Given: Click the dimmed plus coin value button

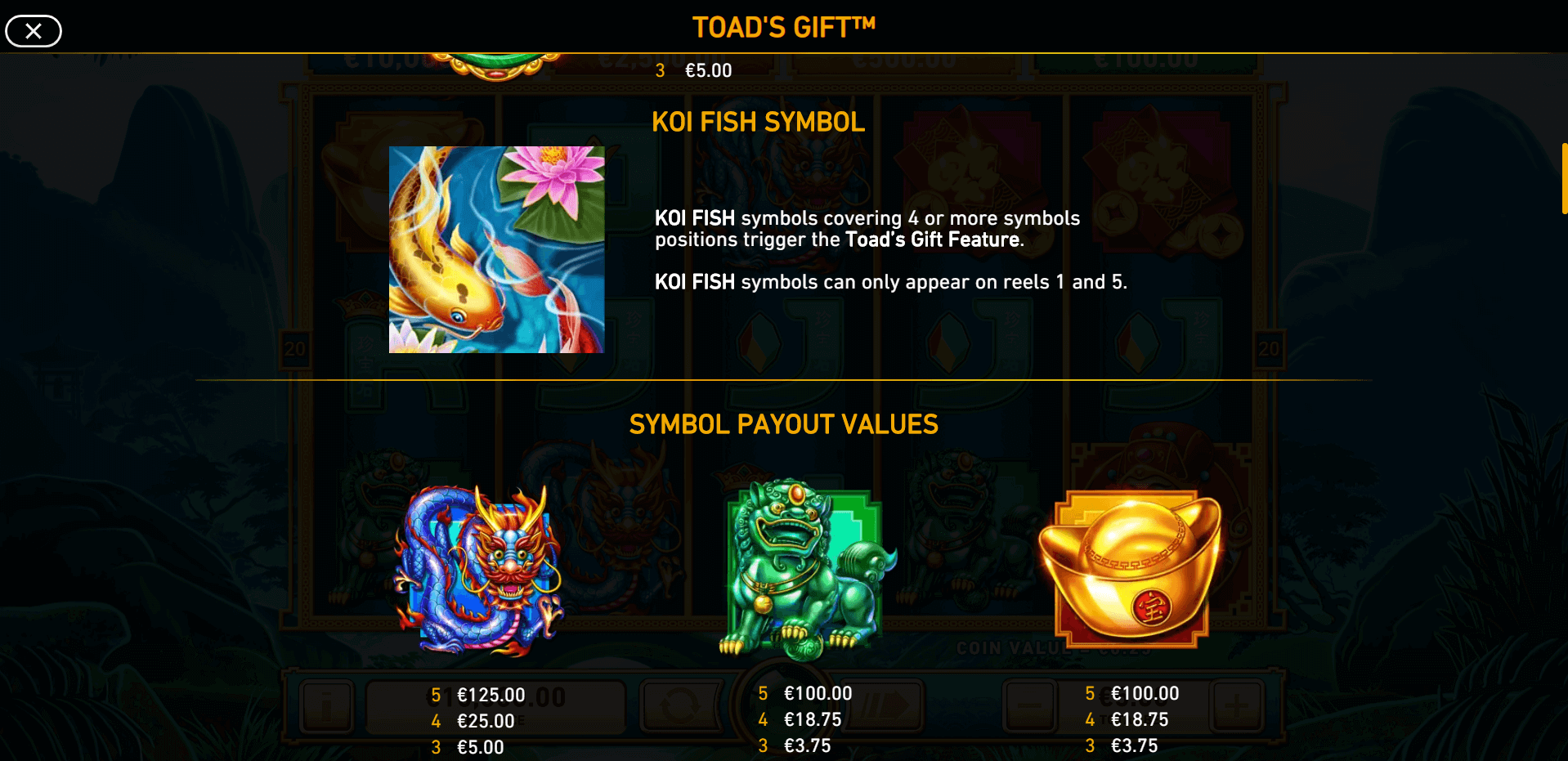Looking at the screenshot, I should coord(1238,705).
